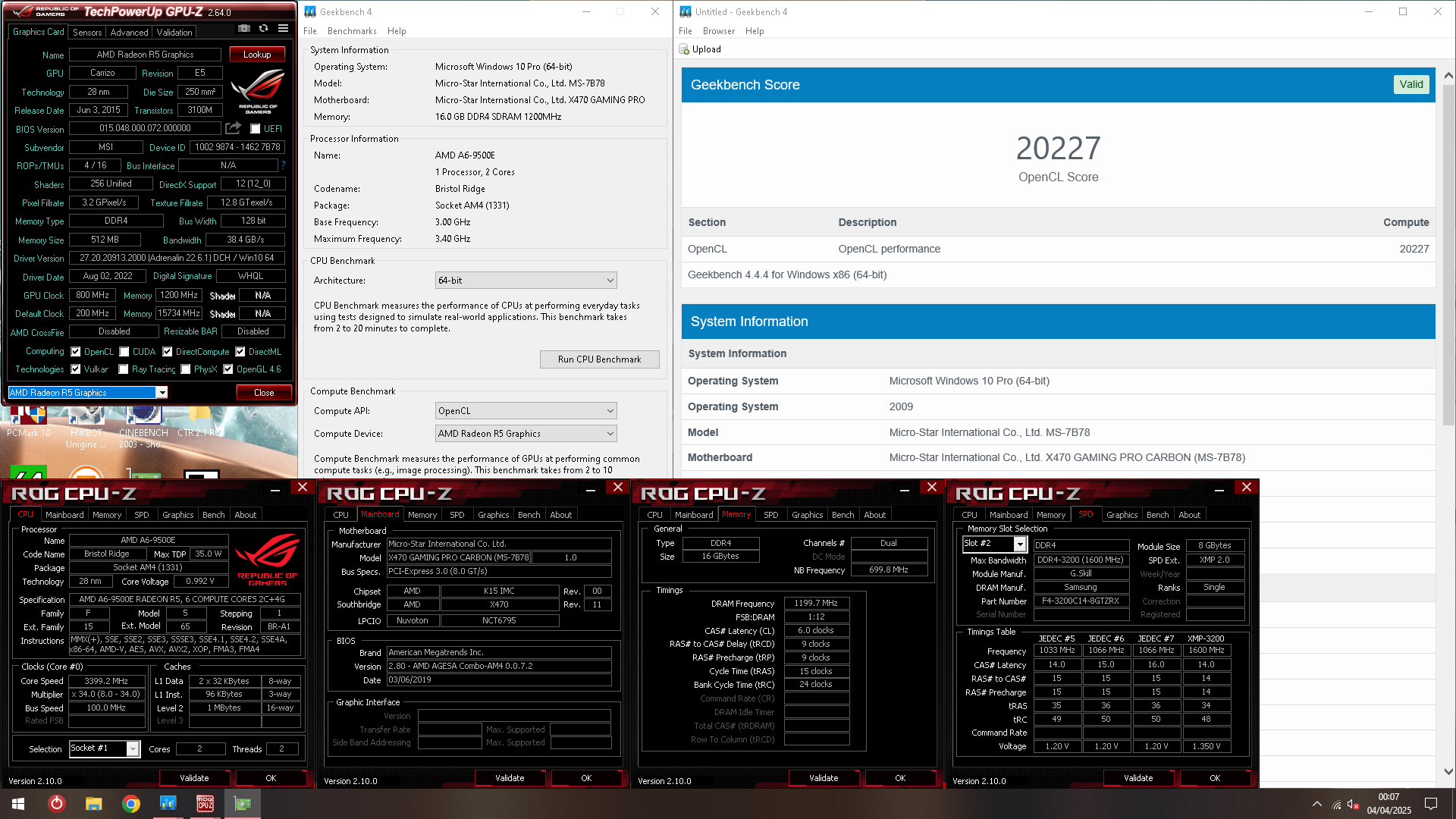This screenshot has height=819, width=1456.
Task: Open the Geekbench taskbar icon
Action: pyautogui.click(x=168, y=804)
